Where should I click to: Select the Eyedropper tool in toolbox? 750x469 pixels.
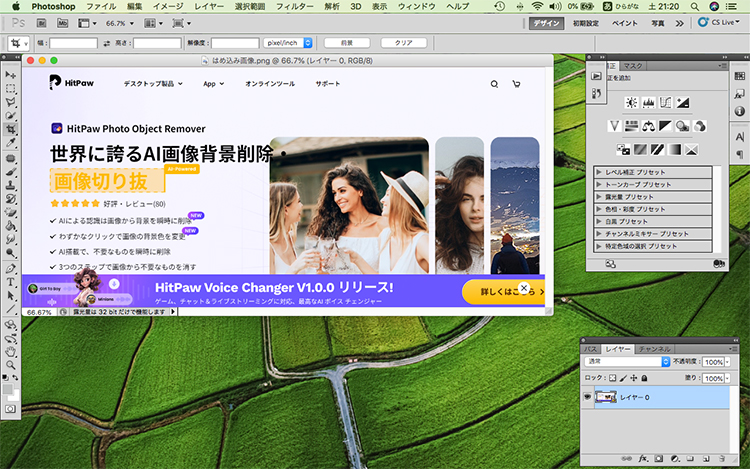pyautogui.click(x=11, y=143)
